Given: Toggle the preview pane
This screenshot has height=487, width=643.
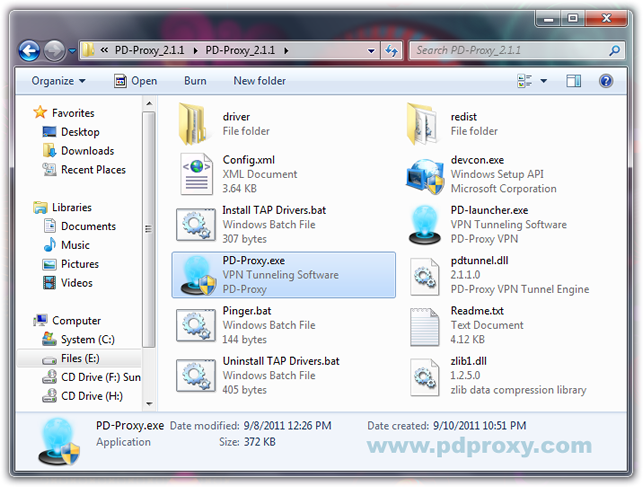Looking at the screenshot, I should 573,81.
